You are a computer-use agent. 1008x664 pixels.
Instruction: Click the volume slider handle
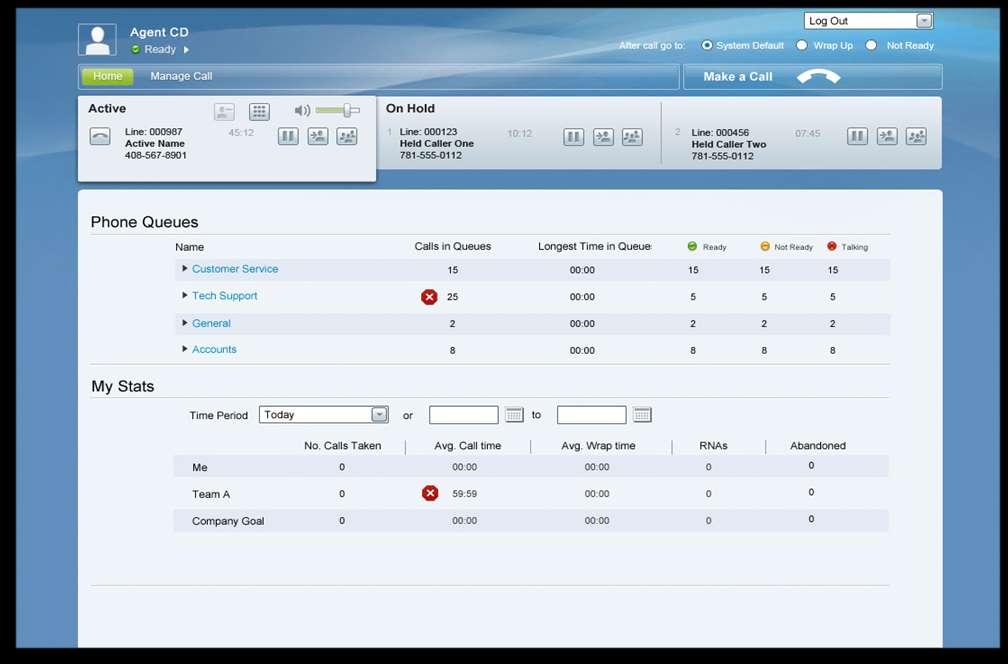347,111
